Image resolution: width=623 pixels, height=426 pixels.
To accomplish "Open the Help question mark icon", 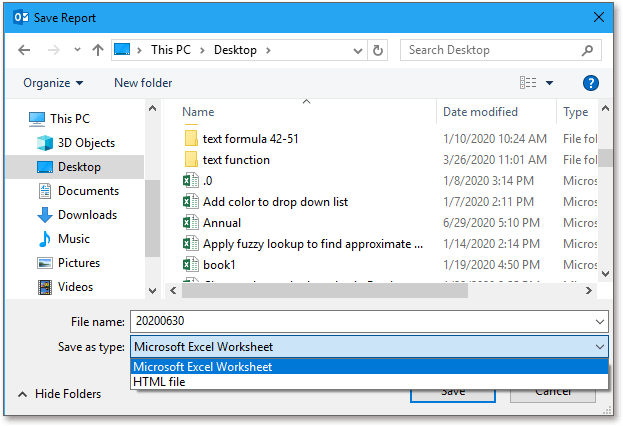I will point(591,83).
